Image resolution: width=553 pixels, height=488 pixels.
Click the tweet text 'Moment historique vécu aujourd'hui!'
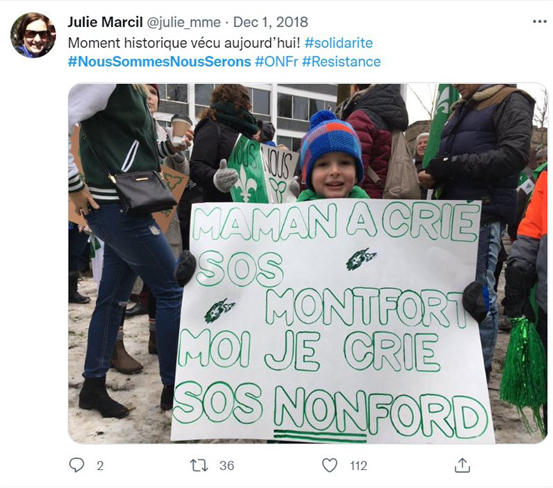click(184, 43)
